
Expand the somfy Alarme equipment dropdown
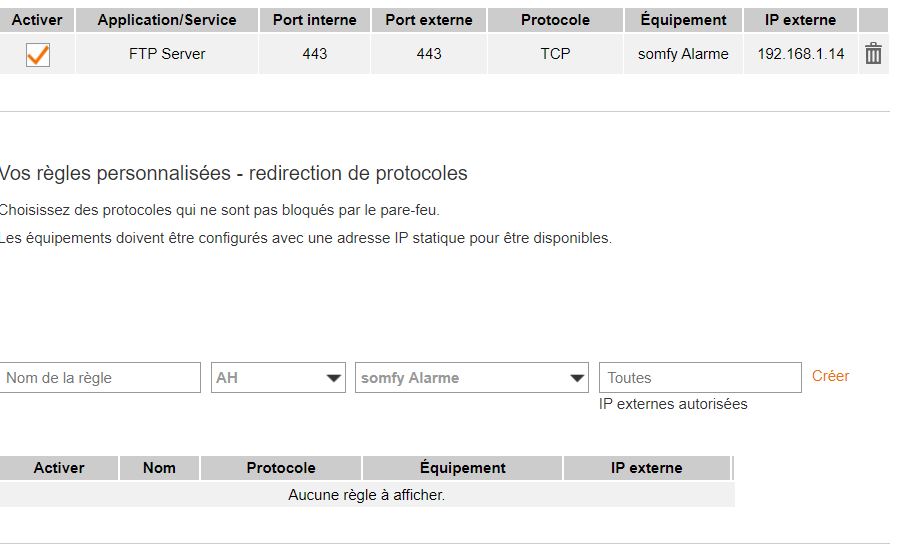[x=472, y=377]
